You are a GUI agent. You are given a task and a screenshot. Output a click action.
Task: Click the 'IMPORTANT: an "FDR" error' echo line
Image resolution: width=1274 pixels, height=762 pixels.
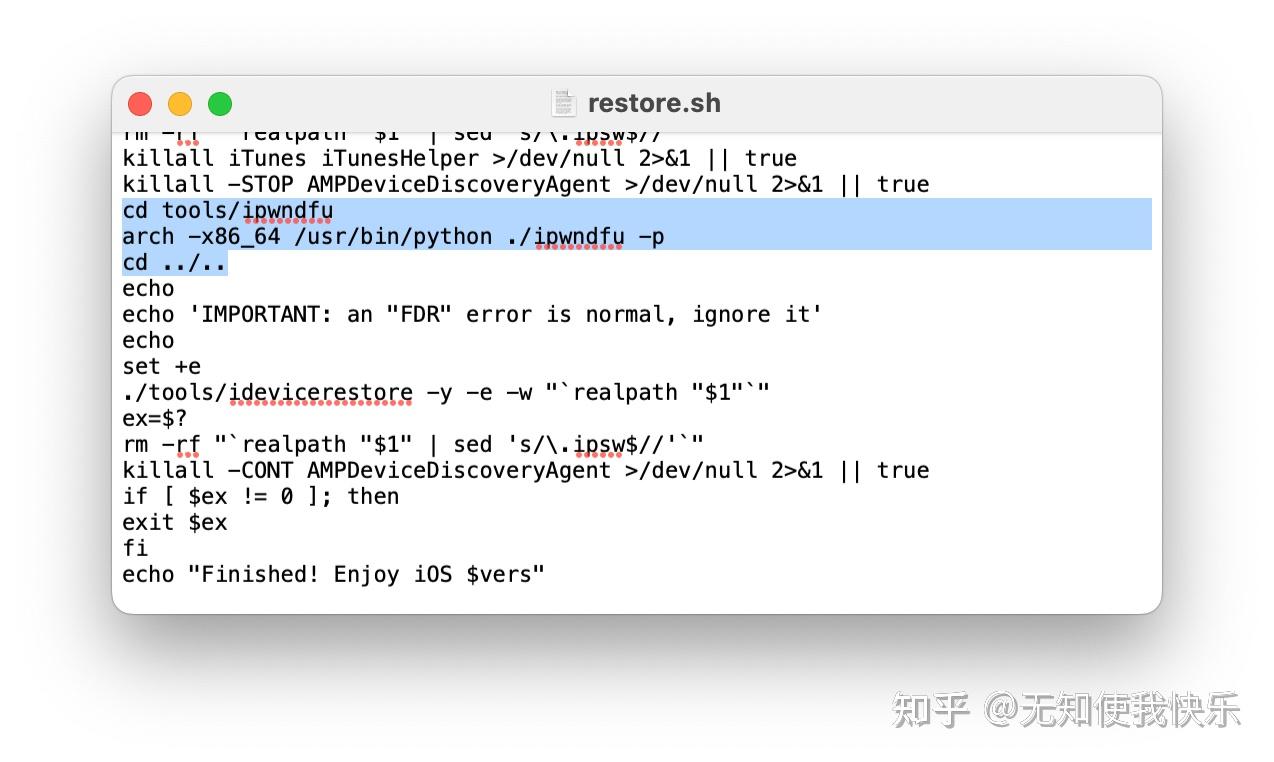pos(472,314)
